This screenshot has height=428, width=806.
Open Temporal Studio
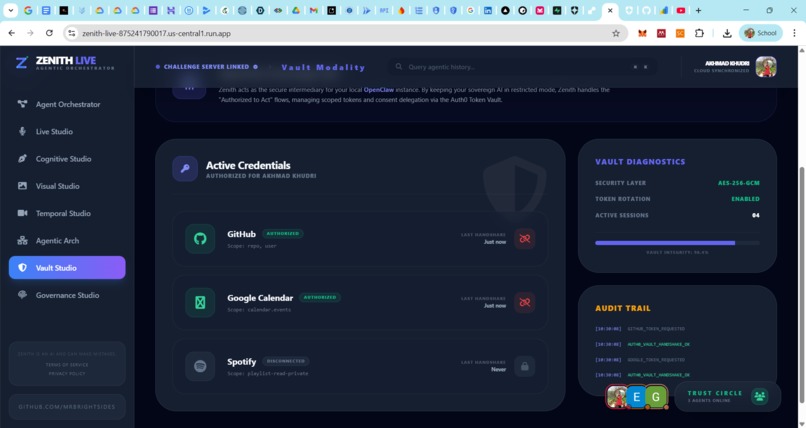tap(67, 213)
